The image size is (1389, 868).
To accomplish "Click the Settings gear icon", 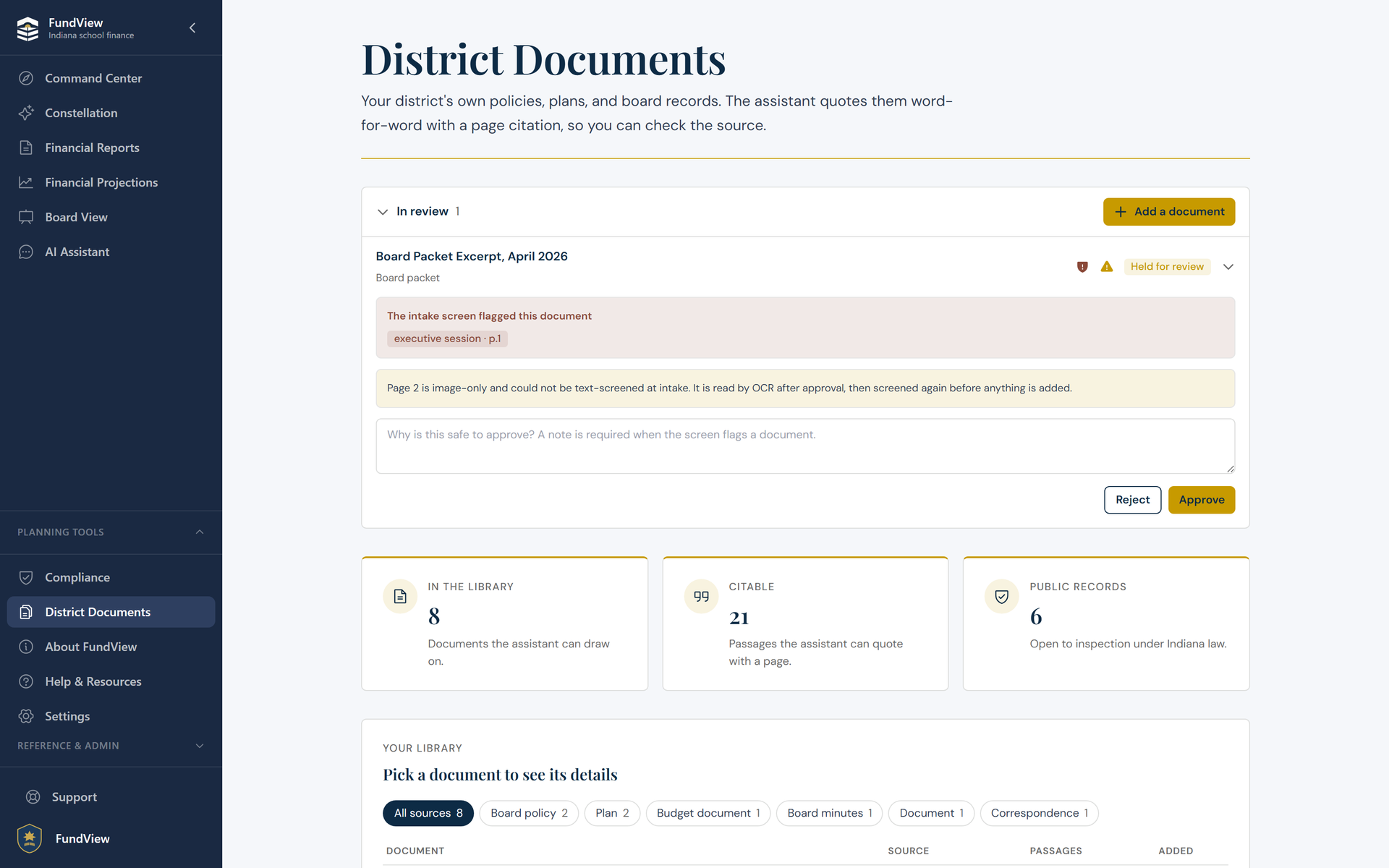I will [x=26, y=716].
